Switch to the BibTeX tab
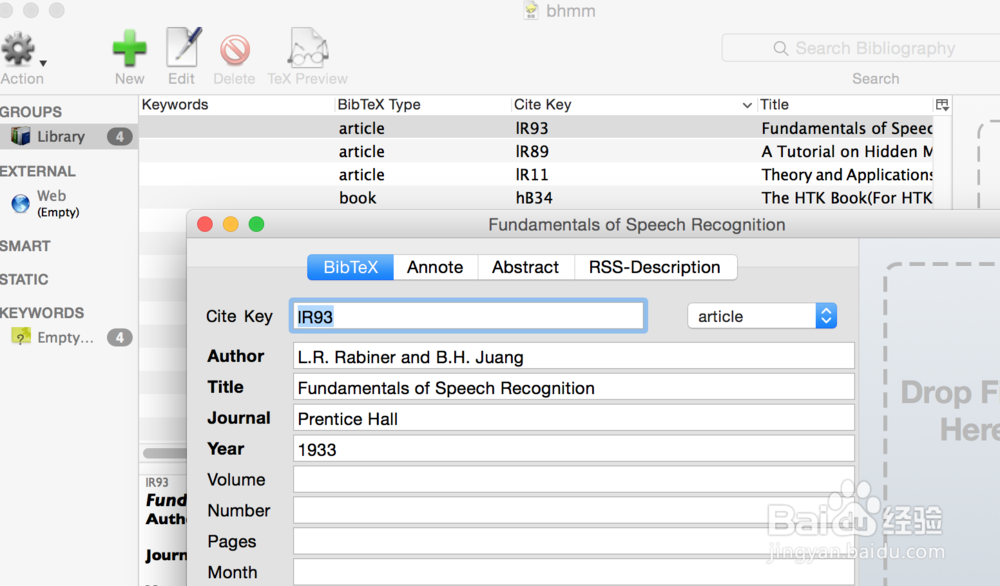 coord(350,267)
